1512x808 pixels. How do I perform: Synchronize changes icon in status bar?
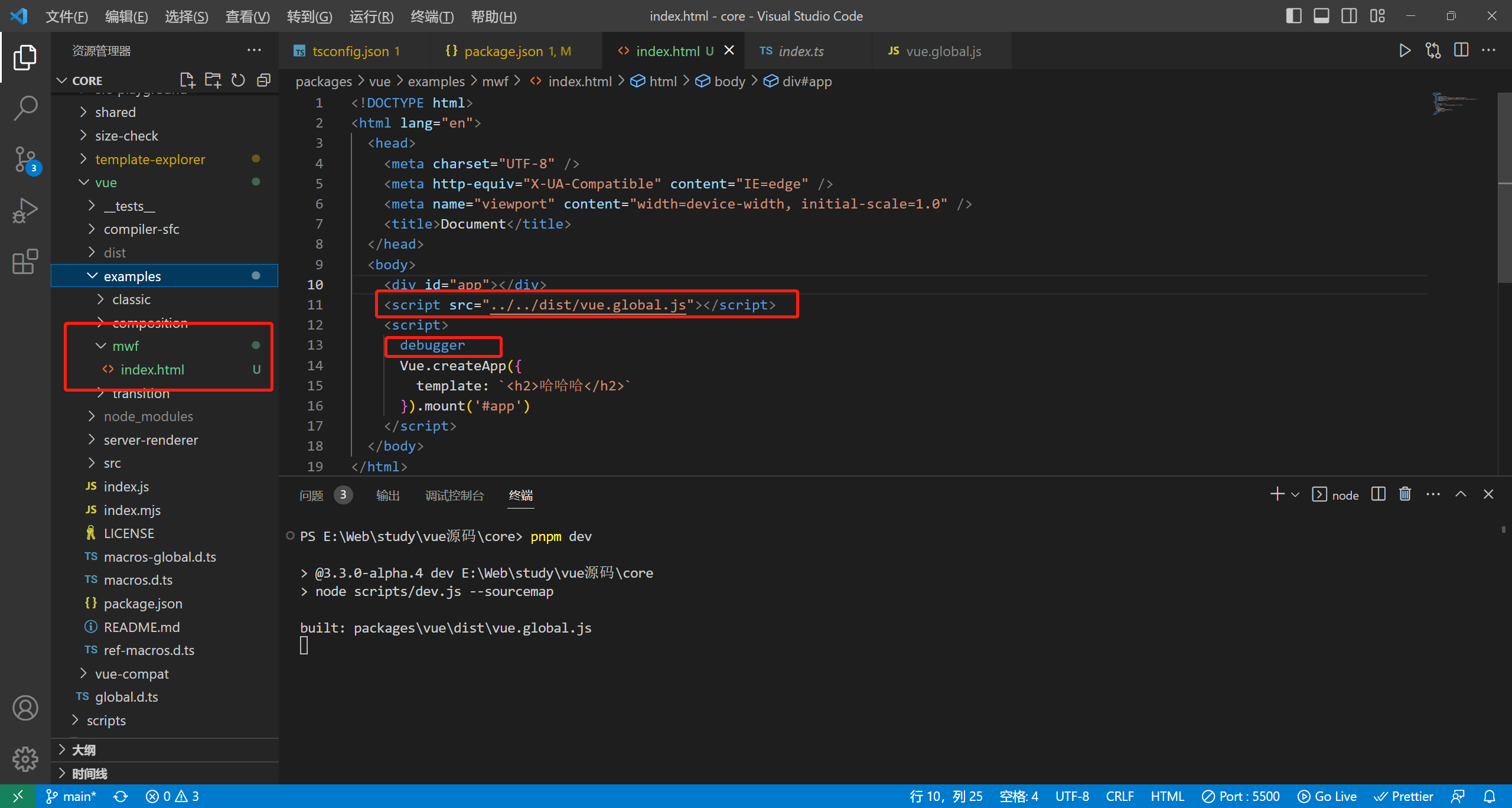120,796
